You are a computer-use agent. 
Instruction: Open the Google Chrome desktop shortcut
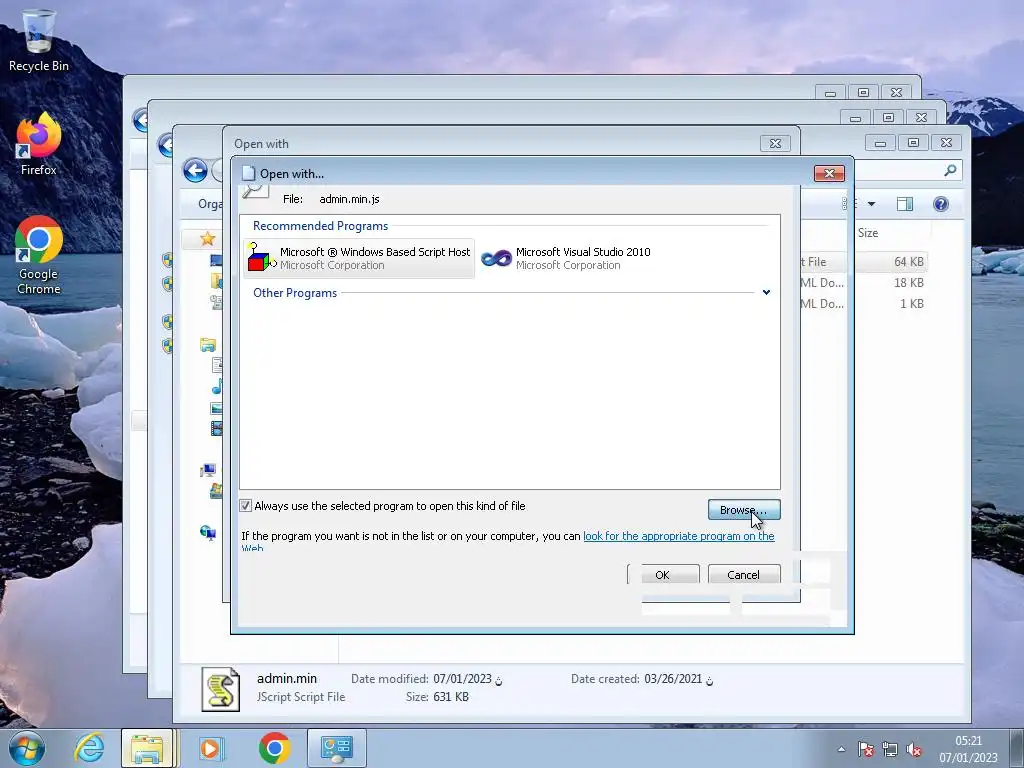(39, 255)
